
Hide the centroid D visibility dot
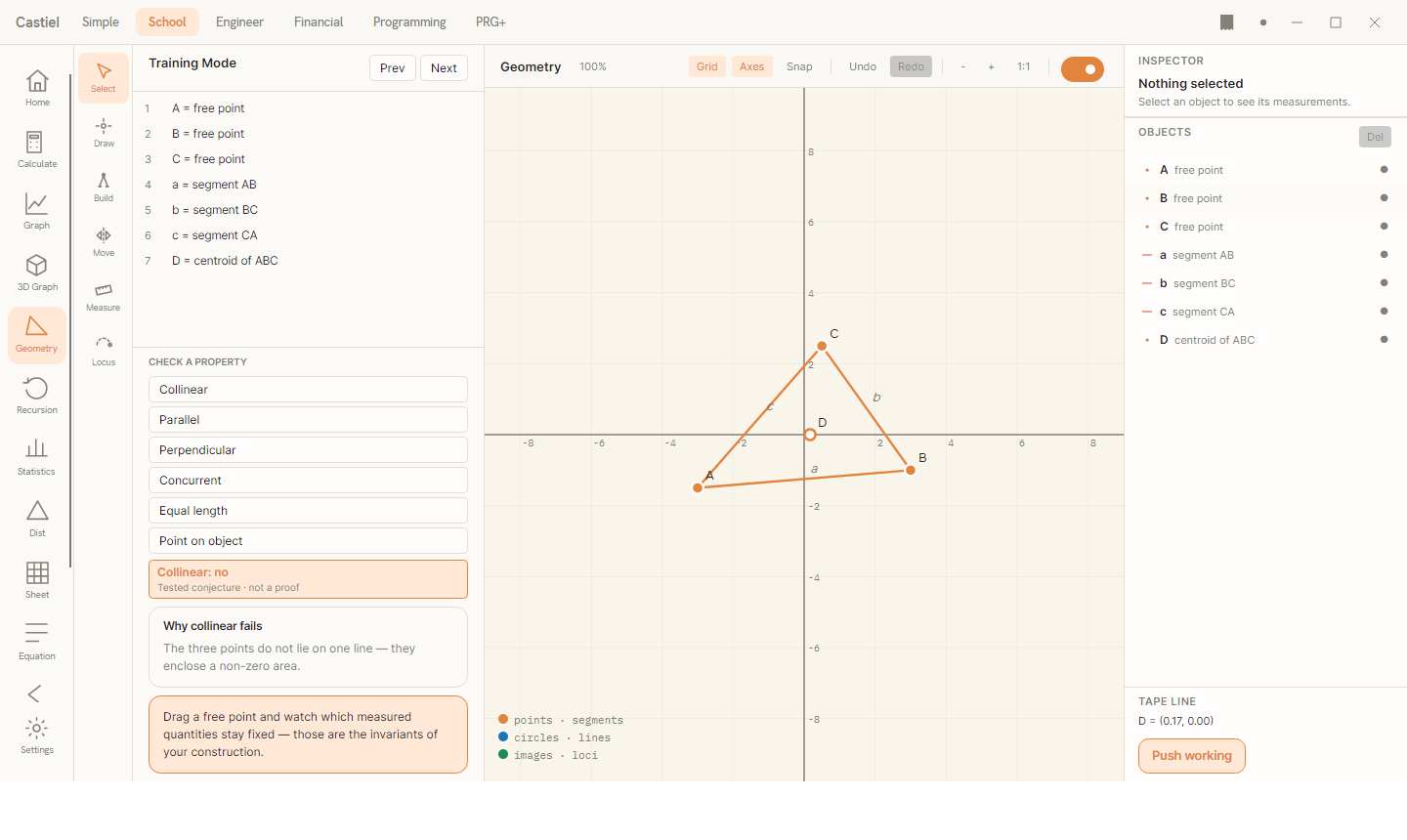click(x=1384, y=340)
